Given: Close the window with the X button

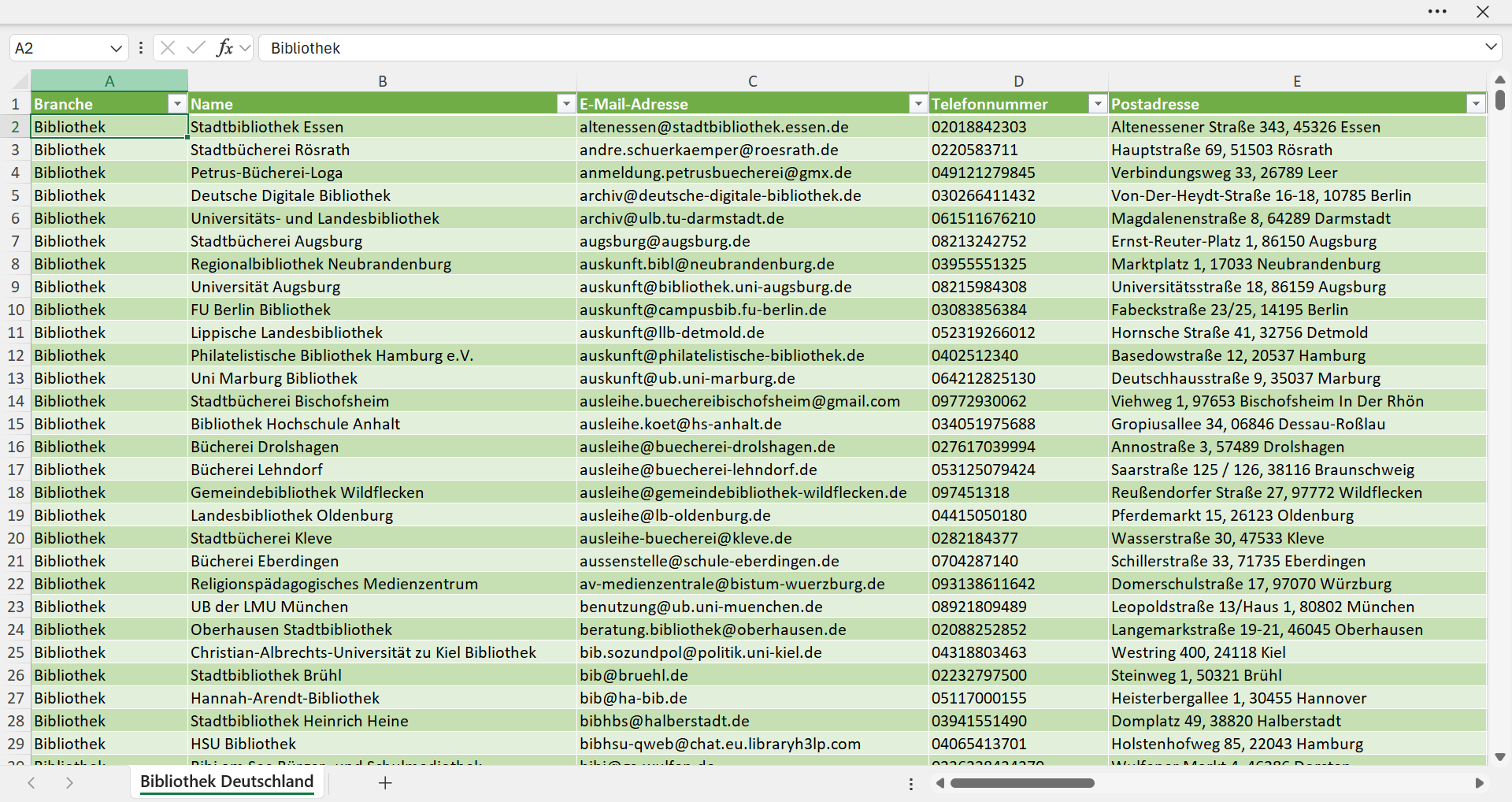Looking at the screenshot, I should [x=1483, y=12].
